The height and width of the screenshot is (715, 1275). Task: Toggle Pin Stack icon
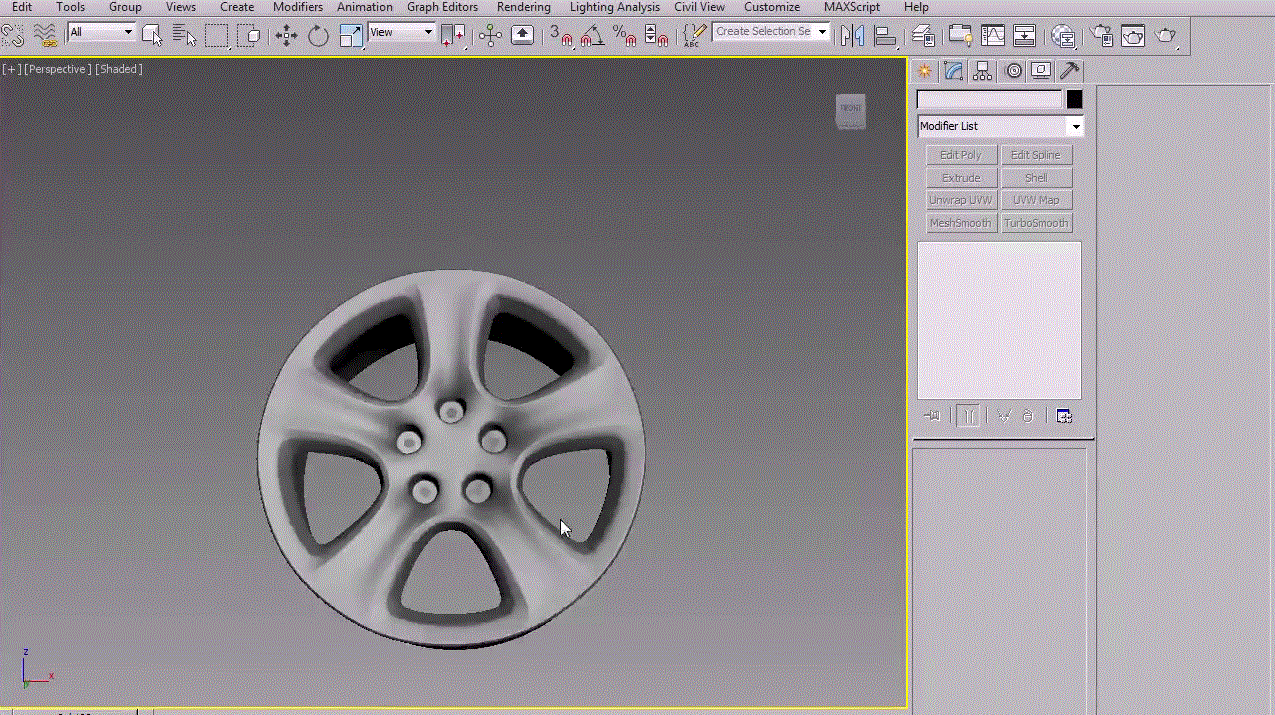pos(933,416)
